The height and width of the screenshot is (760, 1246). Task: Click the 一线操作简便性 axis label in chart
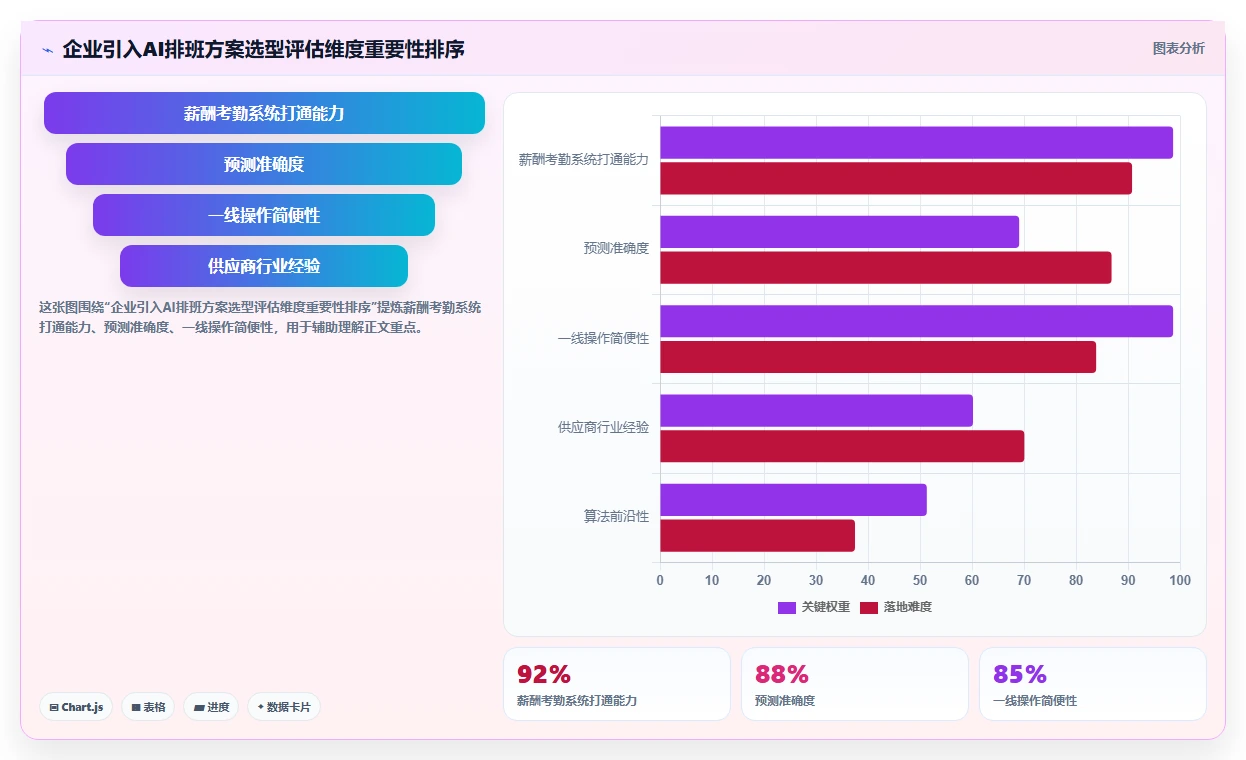[603, 339]
